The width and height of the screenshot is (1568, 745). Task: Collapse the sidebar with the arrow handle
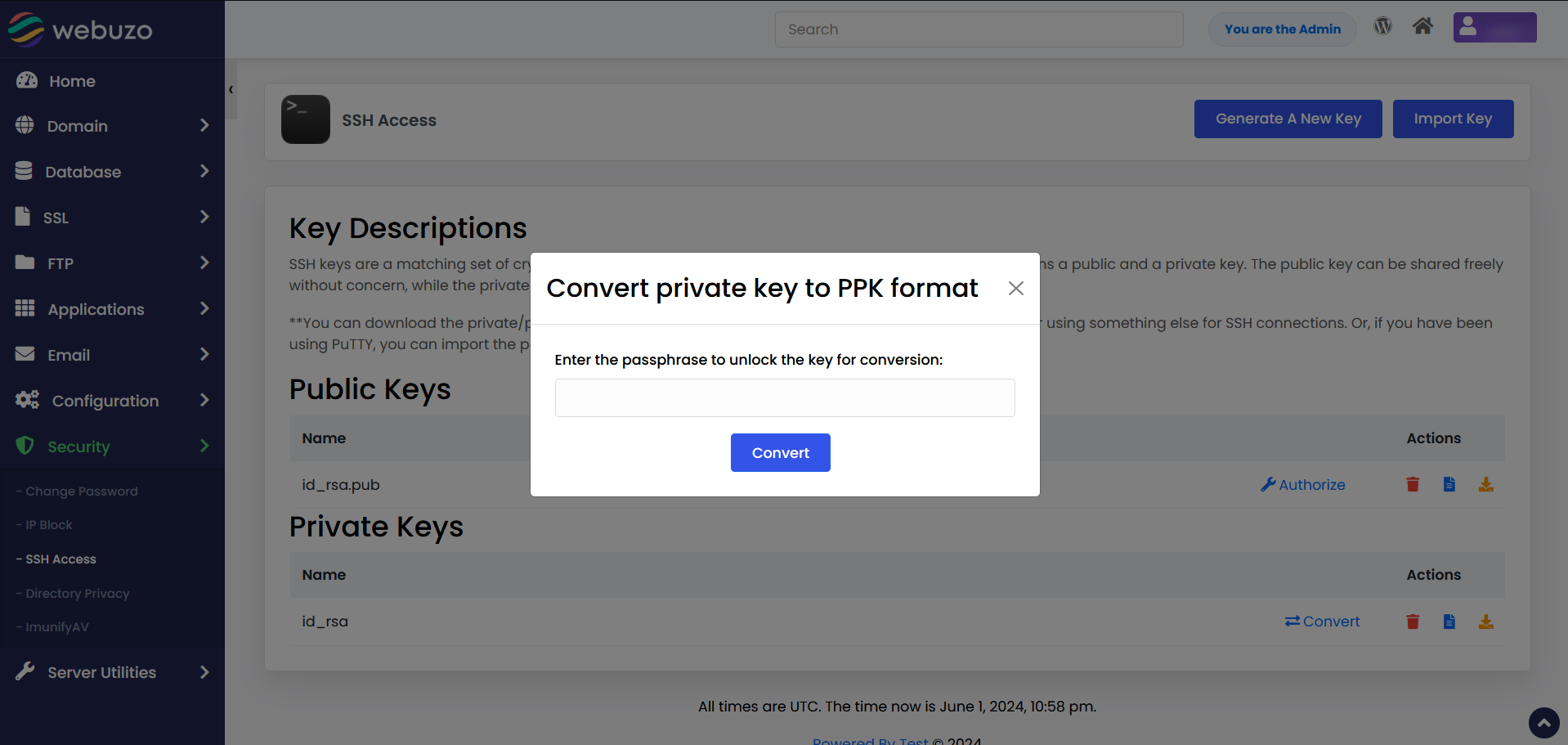(231, 89)
